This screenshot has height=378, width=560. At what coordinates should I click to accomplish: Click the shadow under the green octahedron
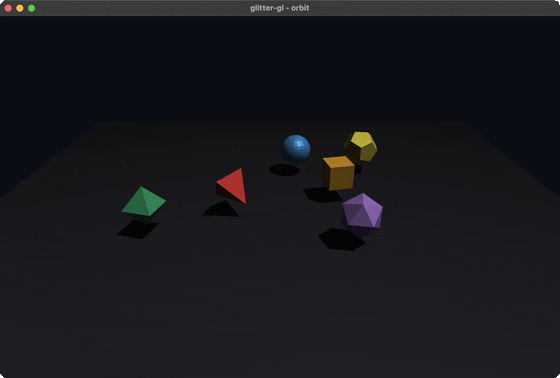pos(137,229)
